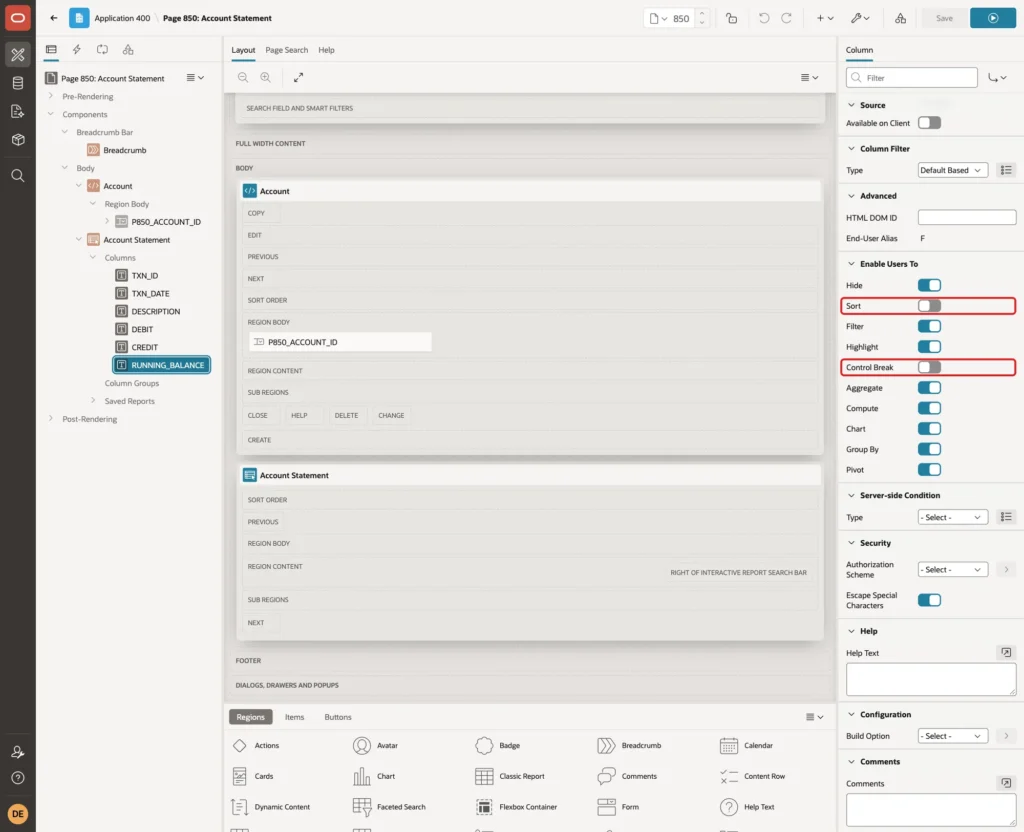Toggle the Compute switch

point(929,408)
